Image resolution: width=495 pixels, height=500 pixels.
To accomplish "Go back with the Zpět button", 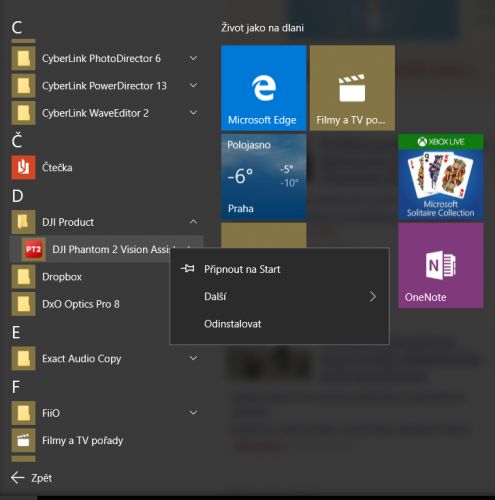I will [x=32, y=478].
